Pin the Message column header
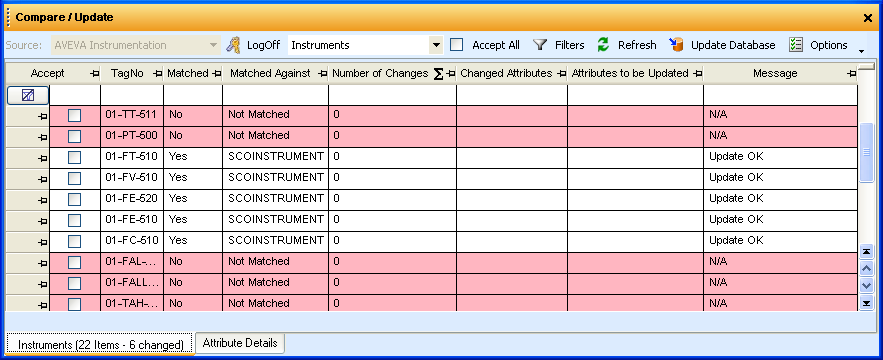The height and width of the screenshot is (360, 883). pyautogui.click(x=851, y=74)
